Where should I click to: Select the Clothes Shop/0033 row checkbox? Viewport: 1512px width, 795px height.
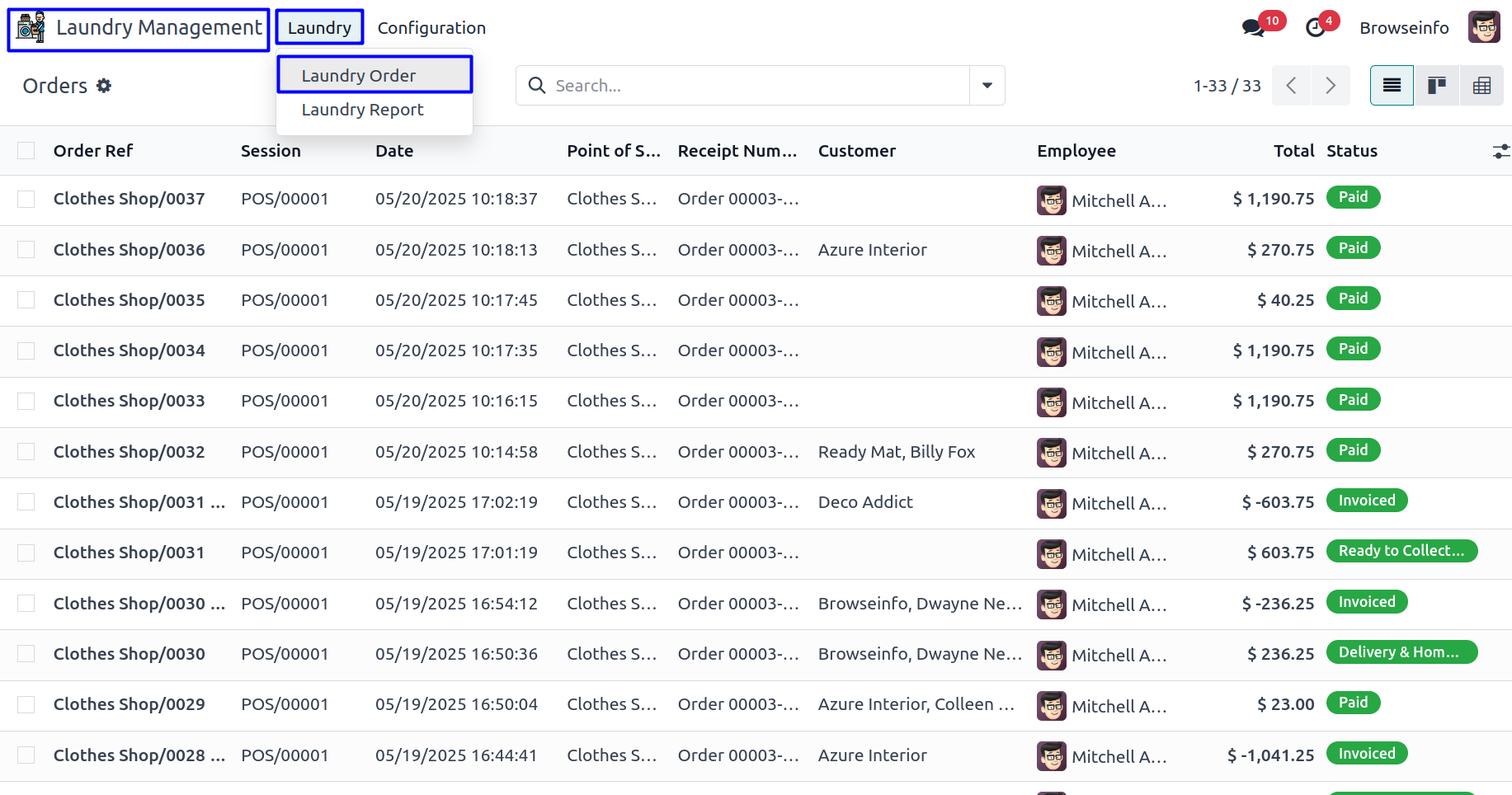point(26,402)
